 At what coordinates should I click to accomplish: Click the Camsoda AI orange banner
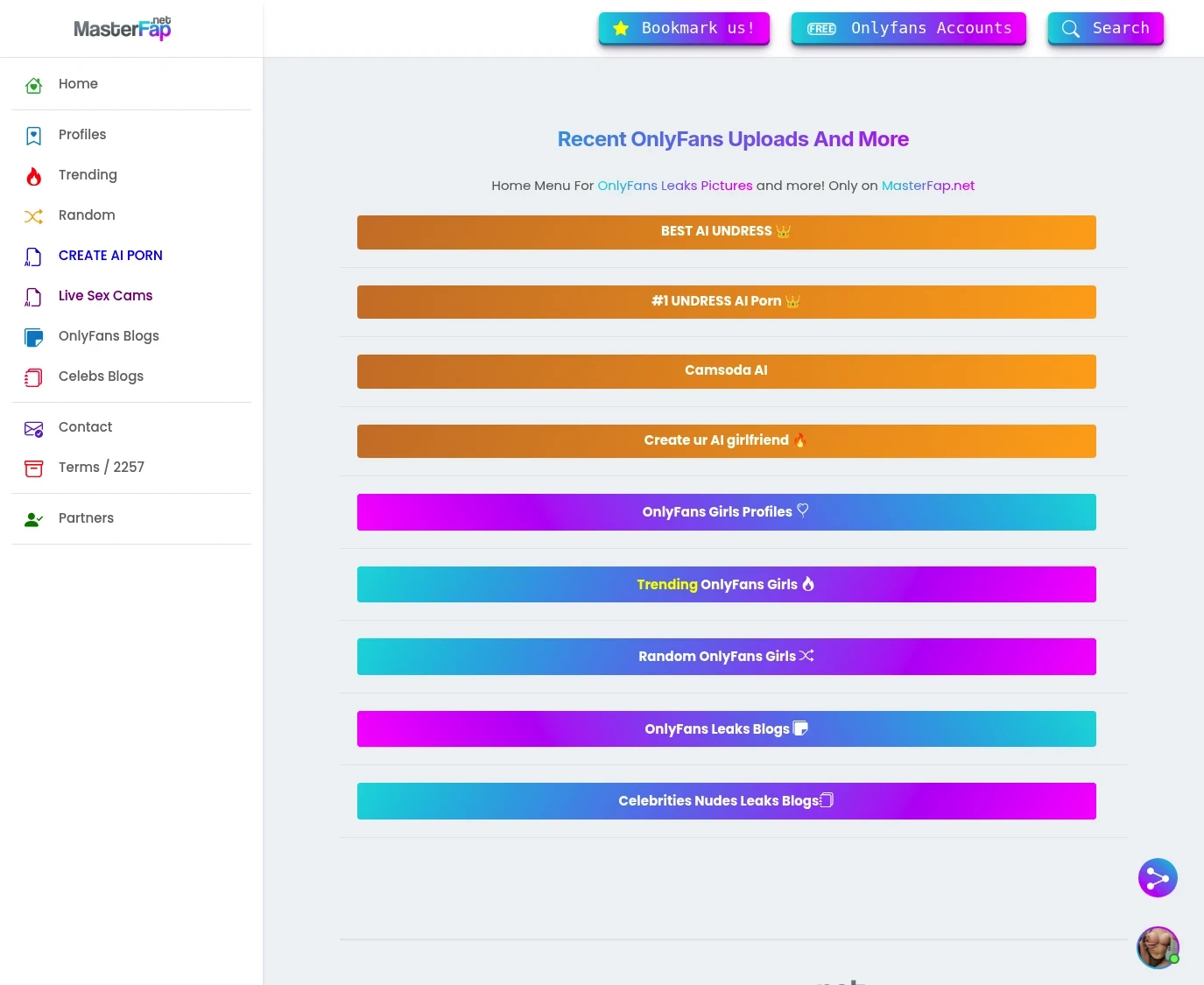[727, 371]
